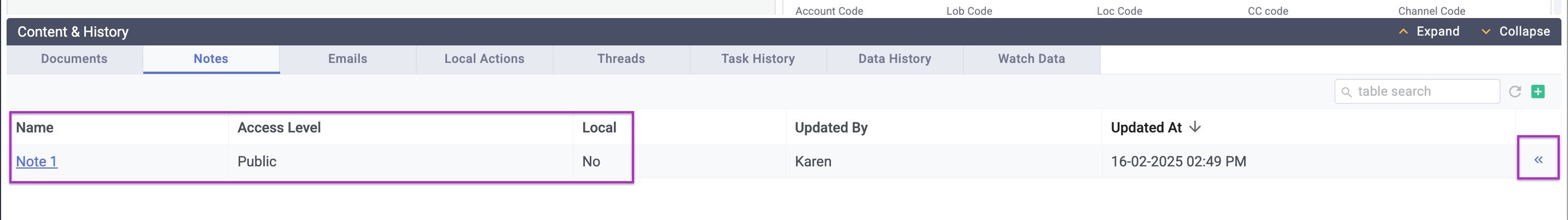Screen dimensions: 1568x220
Task: Expand all Content & History sections
Action: (1428, 32)
